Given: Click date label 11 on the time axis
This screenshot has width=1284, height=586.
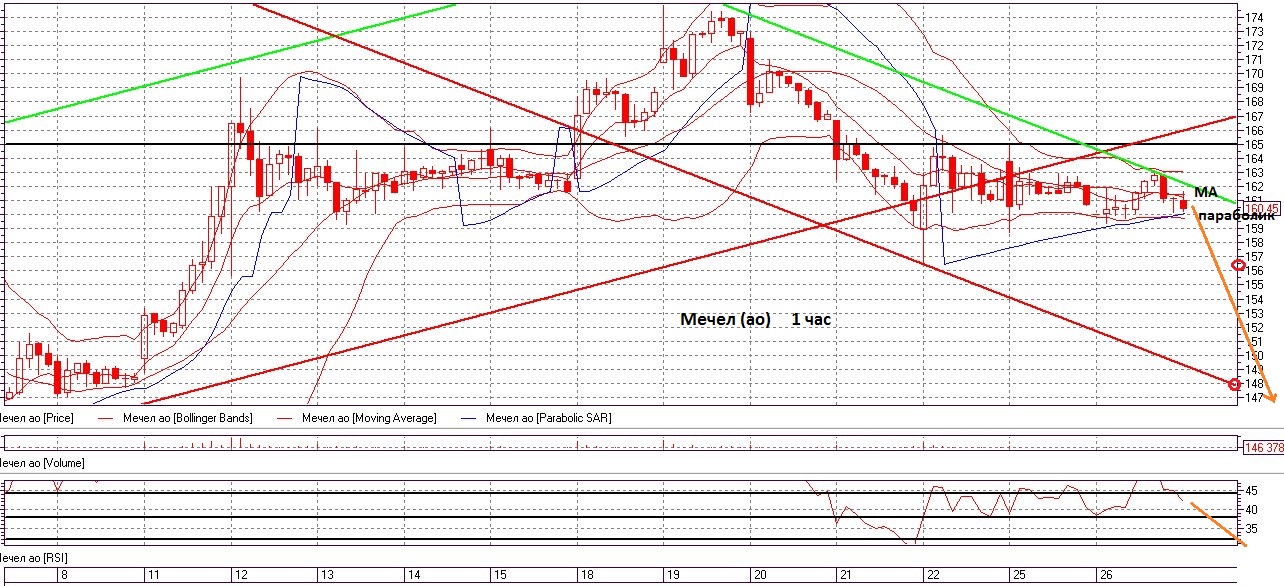Looking at the screenshot, I should click(153, 576).
